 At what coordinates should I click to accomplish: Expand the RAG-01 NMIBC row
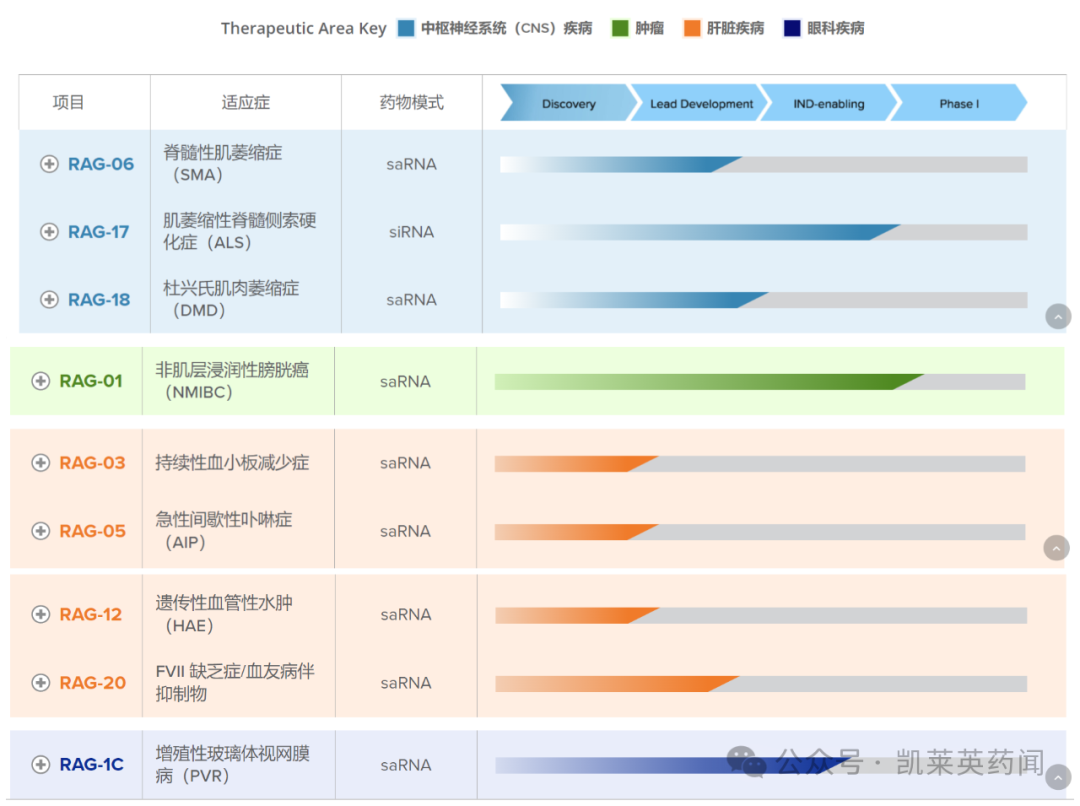[x=40, y=381]
